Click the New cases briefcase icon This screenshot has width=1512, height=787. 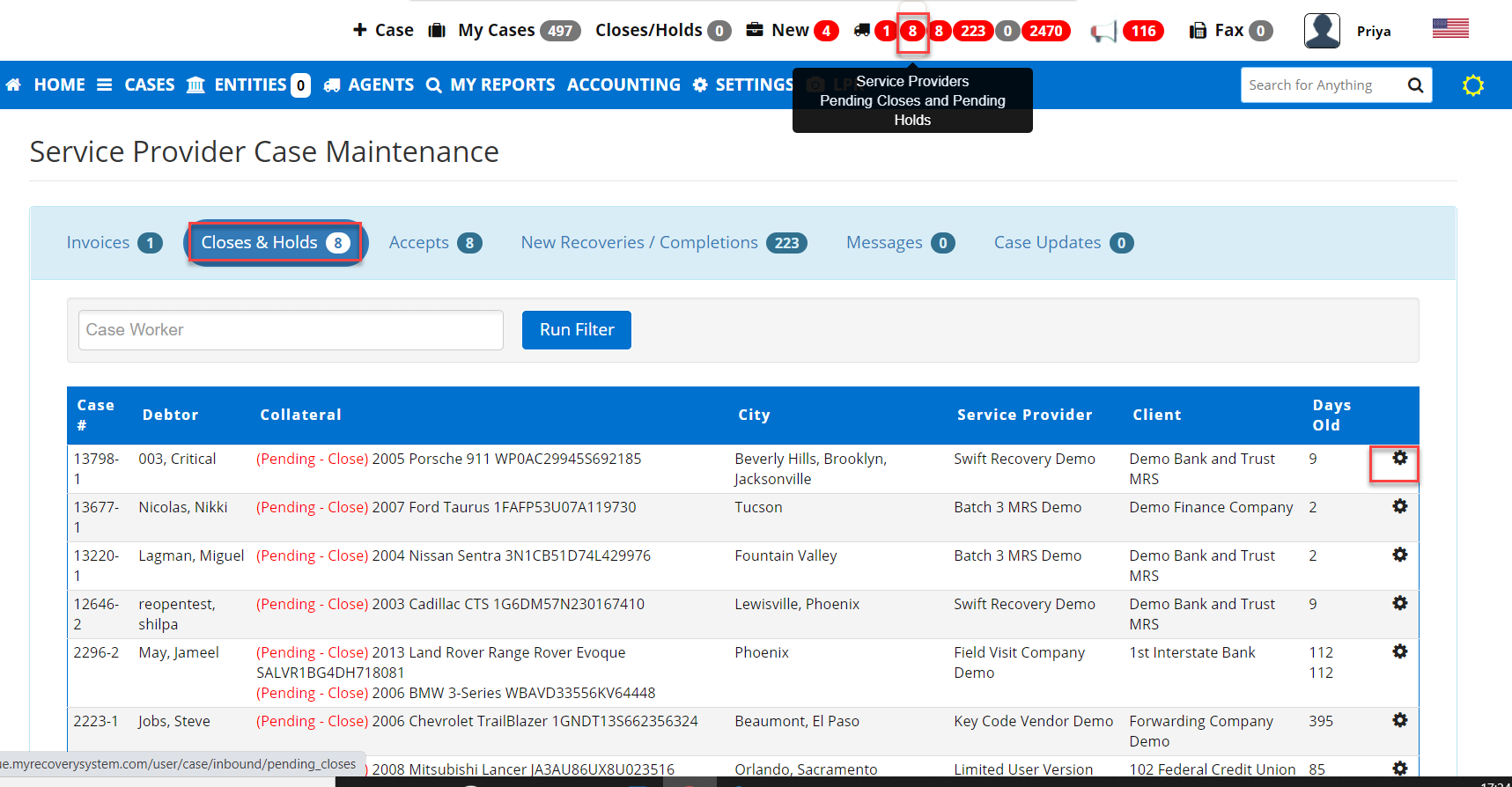pyautogui.click(x=755, y=30)
